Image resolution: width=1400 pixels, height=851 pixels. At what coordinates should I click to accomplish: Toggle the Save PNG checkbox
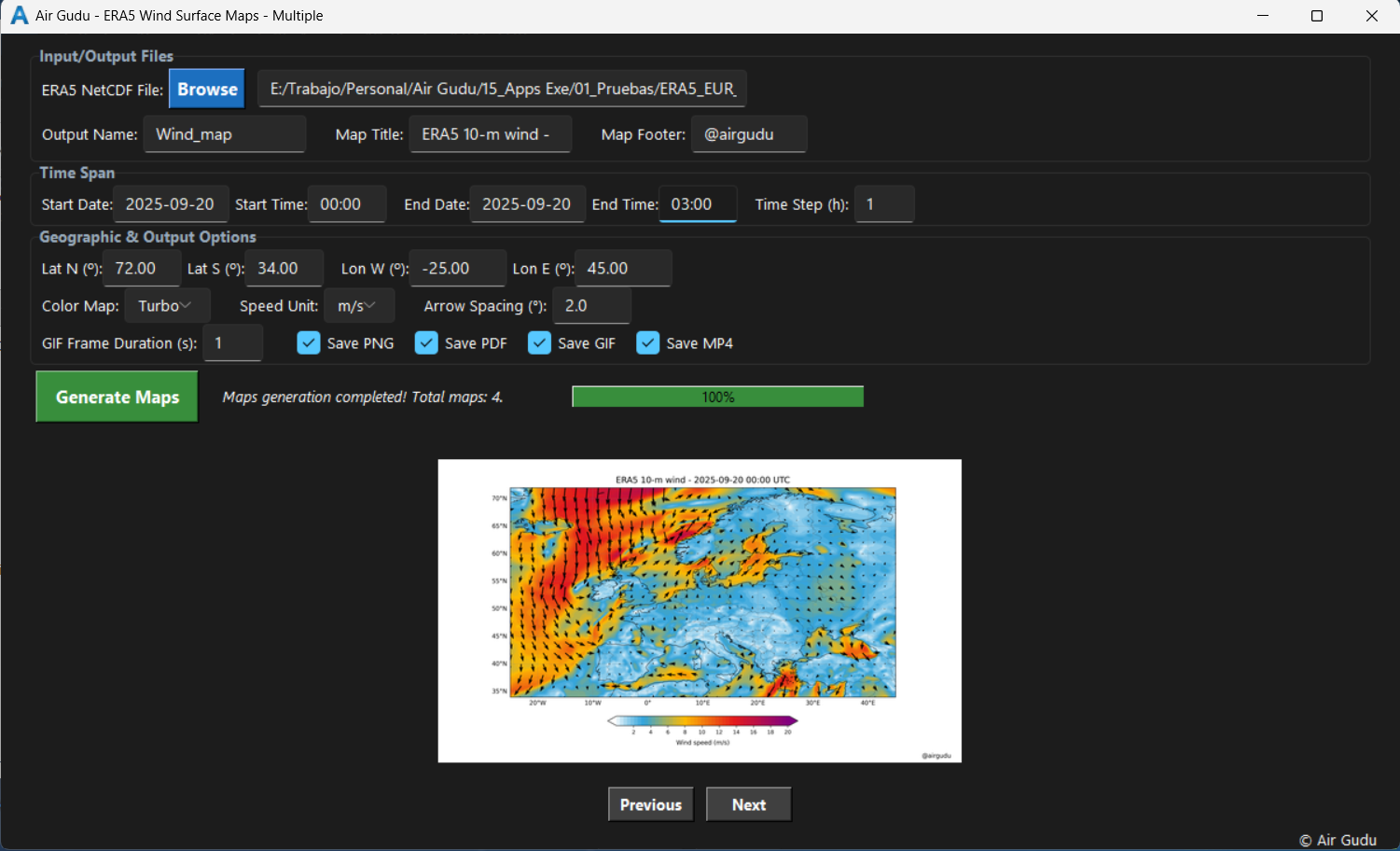click(309, 343)
